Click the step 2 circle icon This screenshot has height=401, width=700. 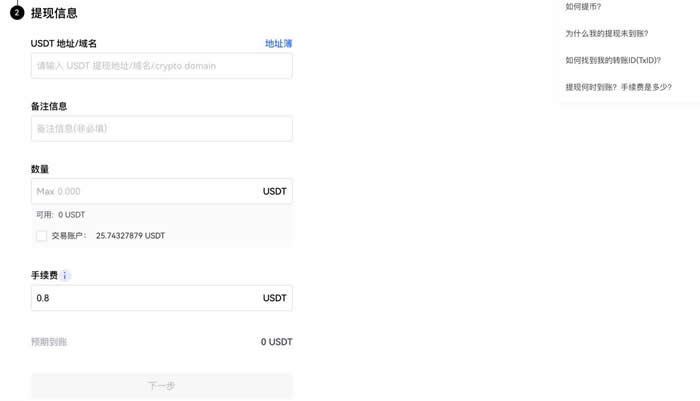[x=17, y=13]
